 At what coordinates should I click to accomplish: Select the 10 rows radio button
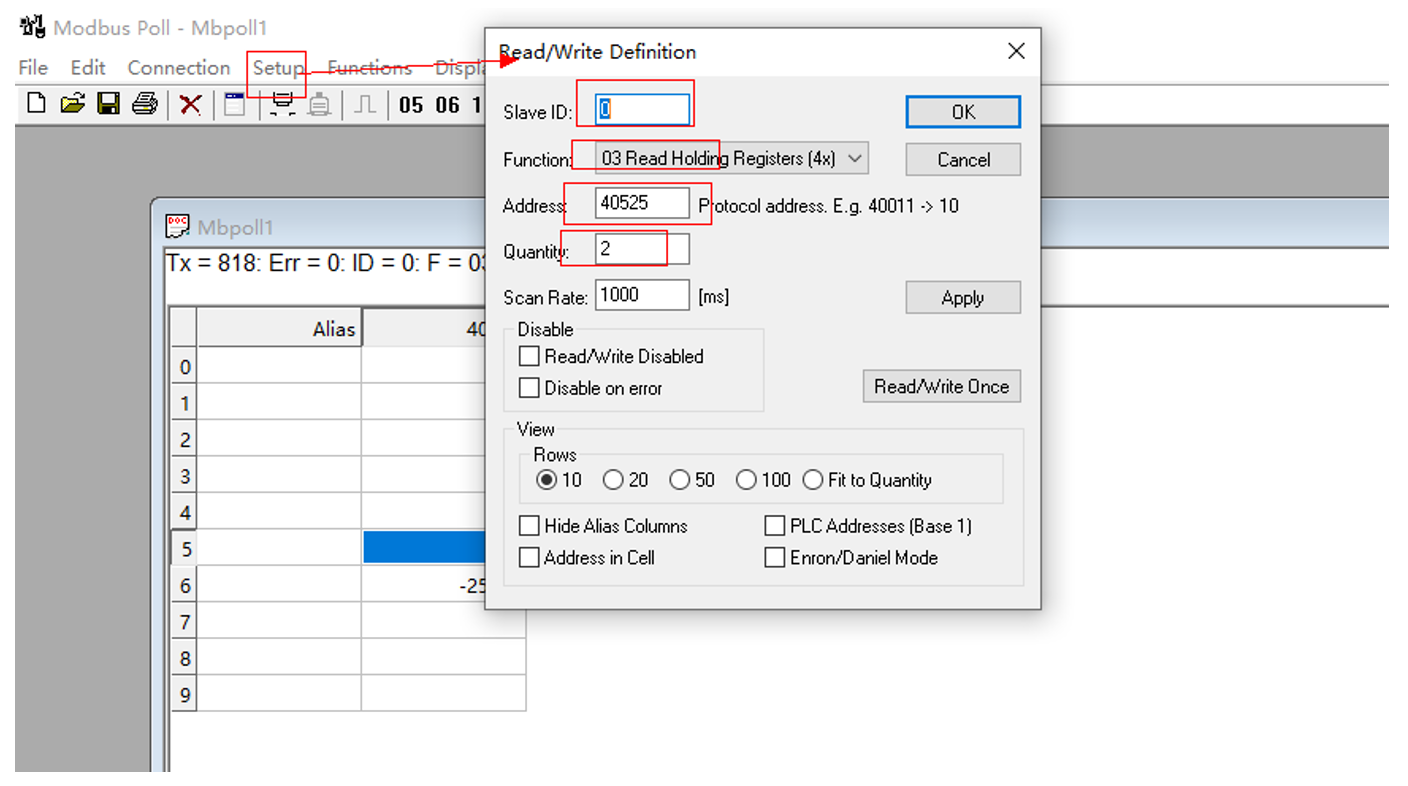pos(546,480)
